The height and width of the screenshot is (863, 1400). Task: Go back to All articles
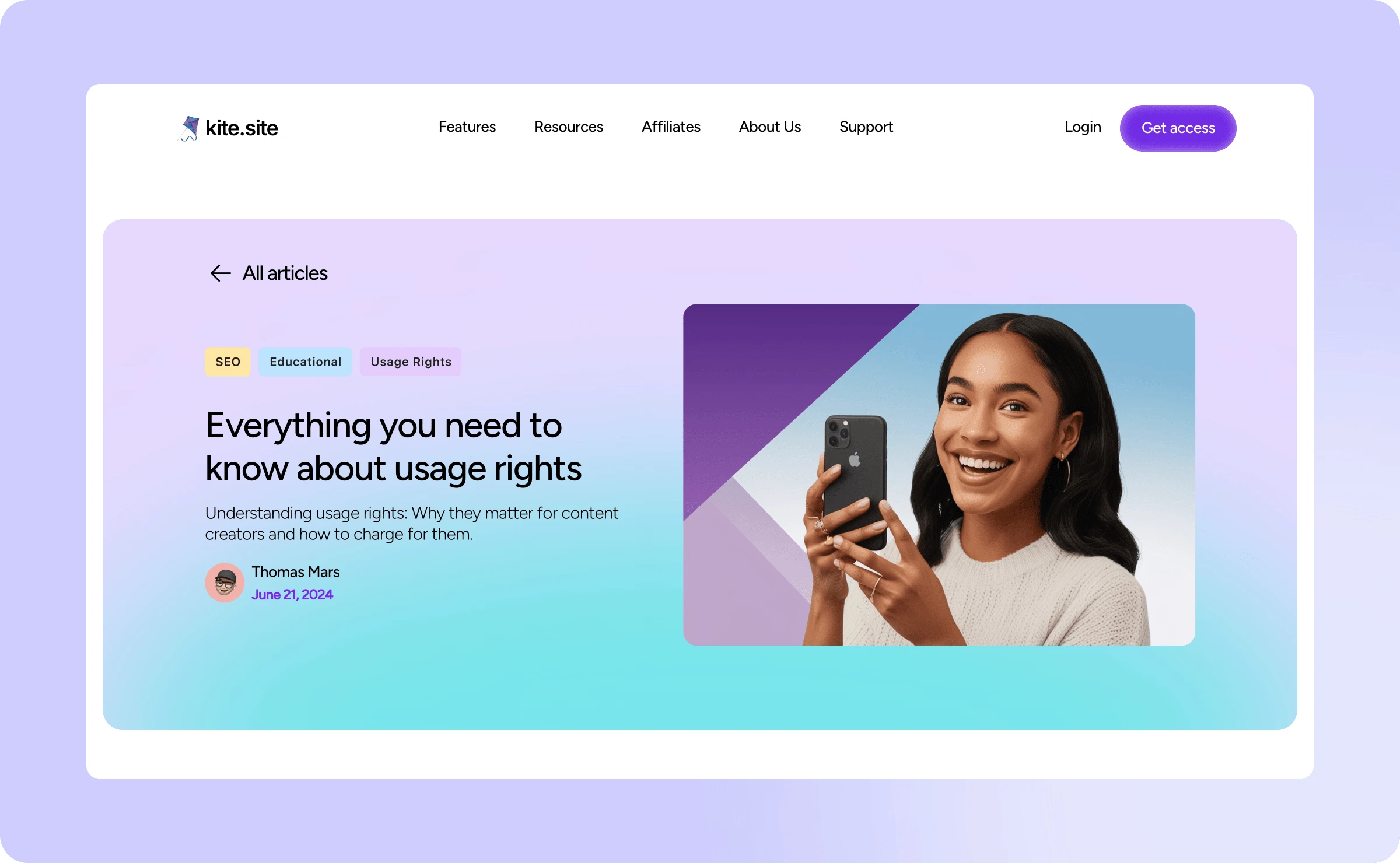[x=285, y=273]
